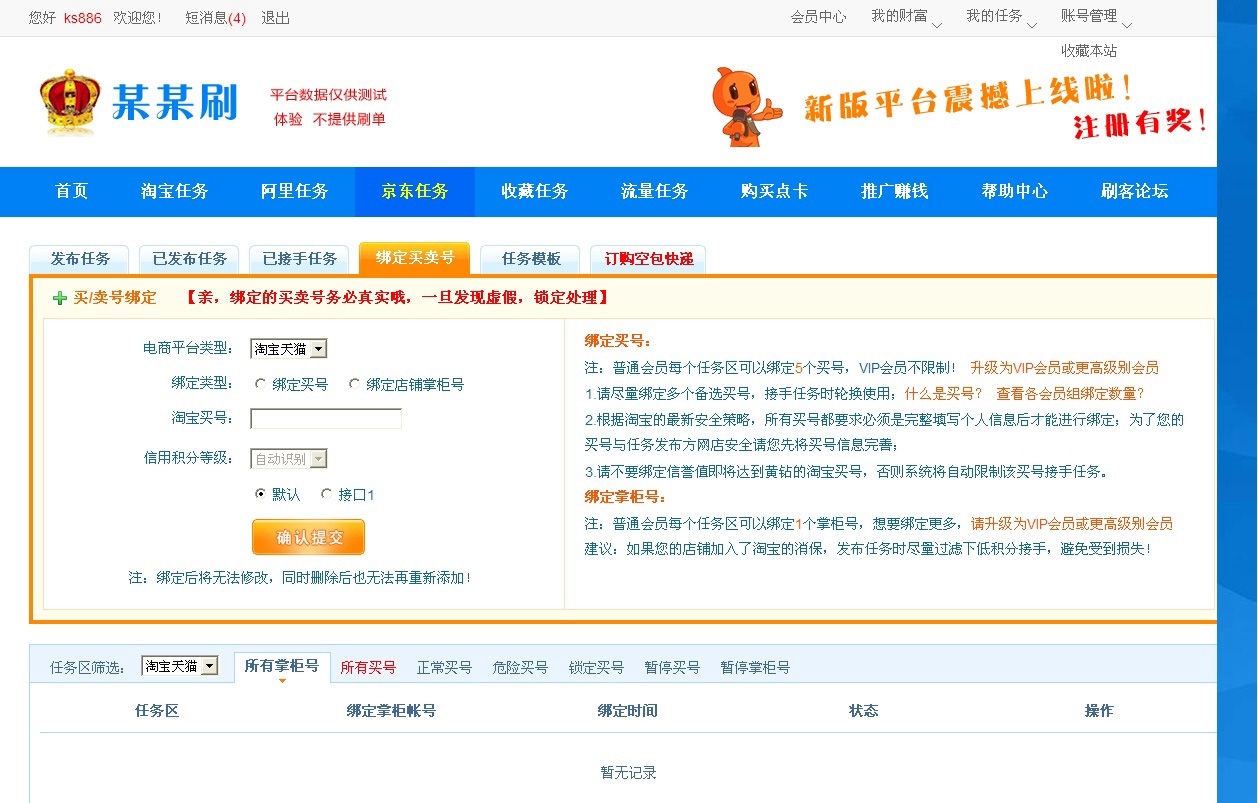Open the 电商平台类型 dropdown
This screenshot has height=803, width=1258.
point(288,349)
